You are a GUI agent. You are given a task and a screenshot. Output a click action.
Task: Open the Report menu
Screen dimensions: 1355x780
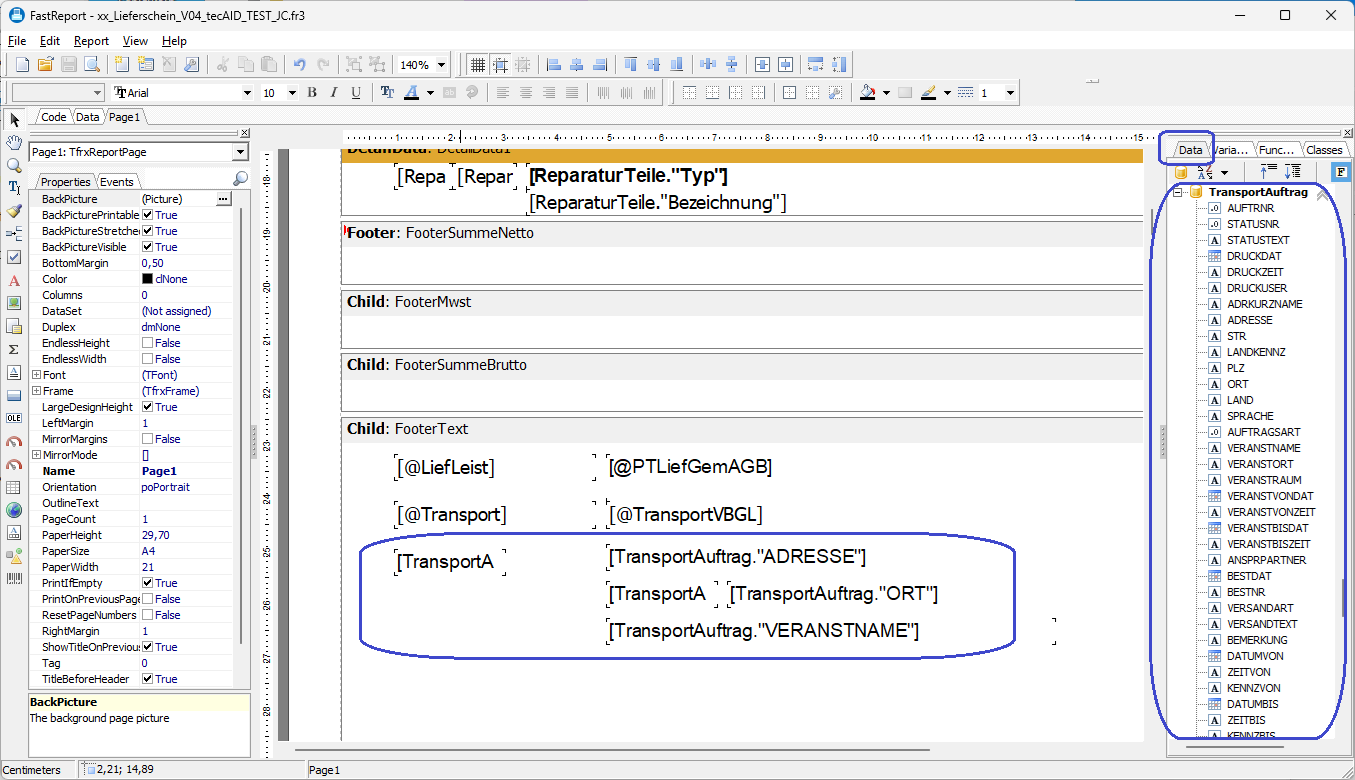[x=91, y=41]
